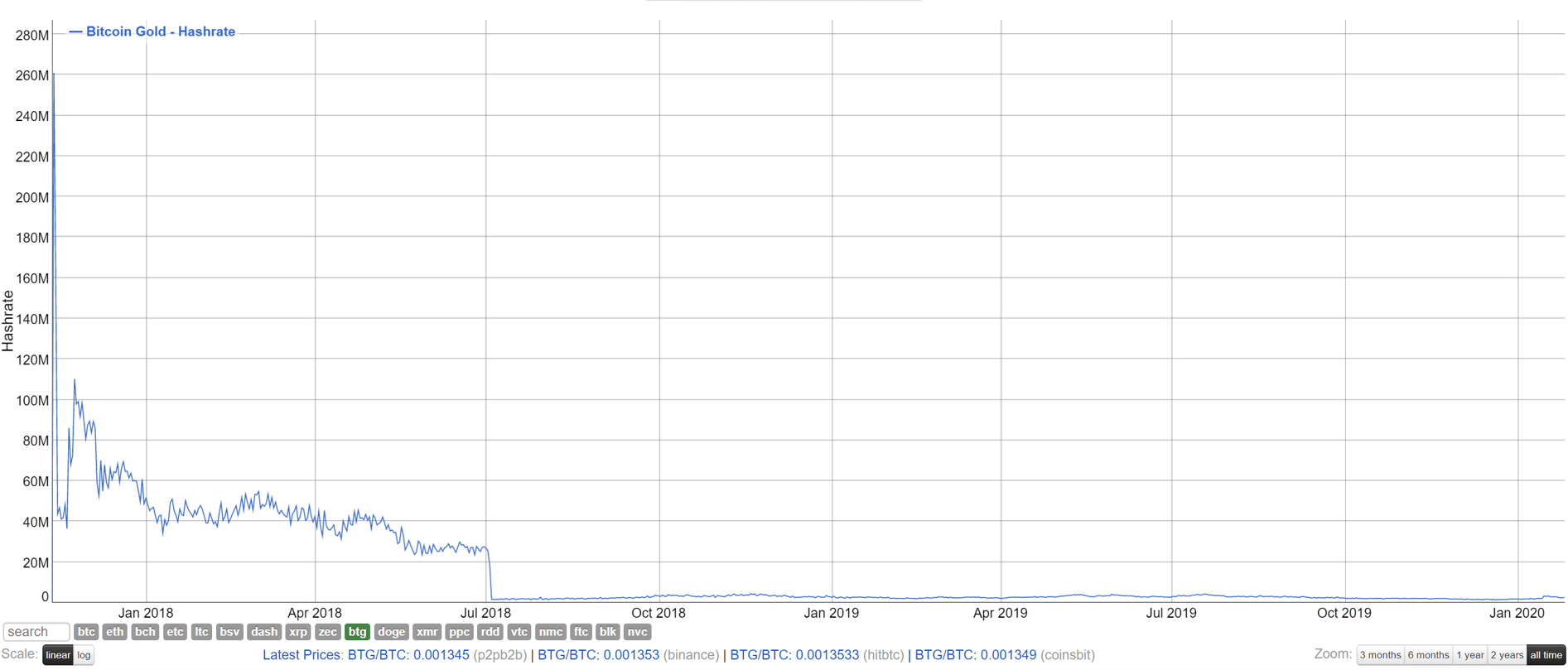Select the btc coin tag
1568x670 pixels.
pyautogui.click(x=86, y=632)
